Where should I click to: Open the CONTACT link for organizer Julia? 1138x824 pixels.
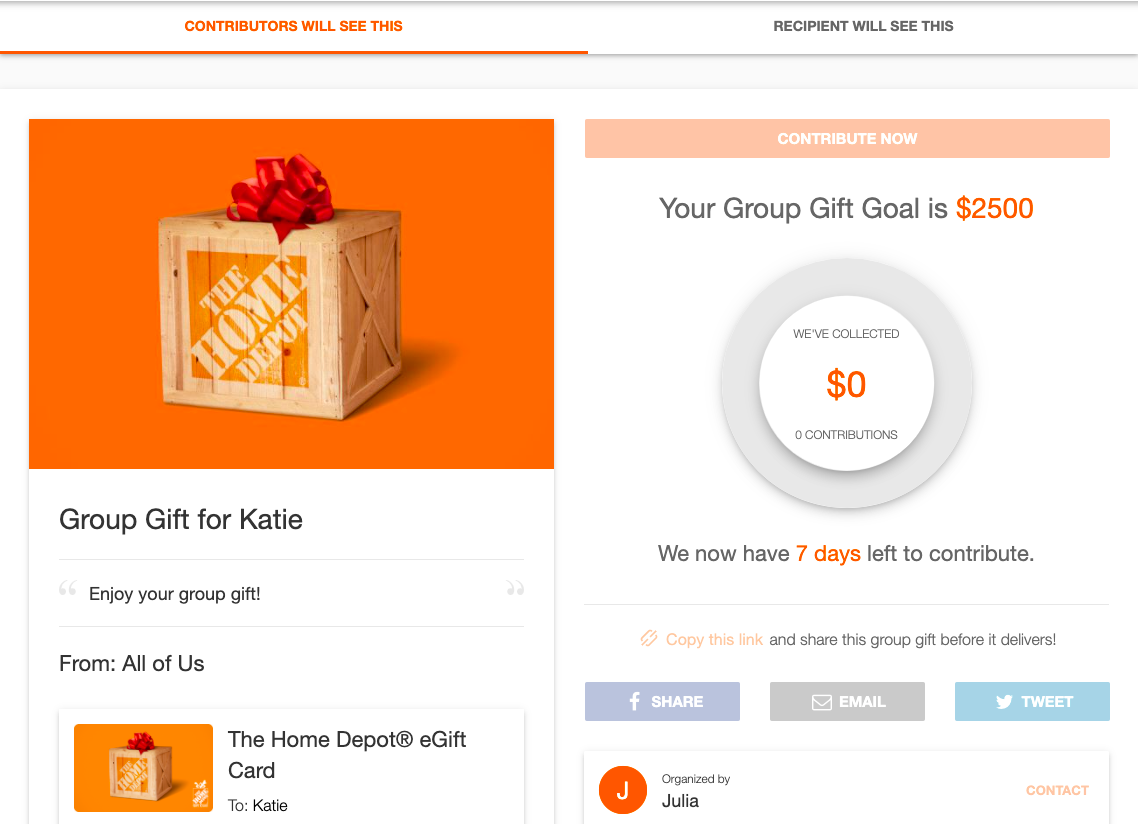[1057, 790]
